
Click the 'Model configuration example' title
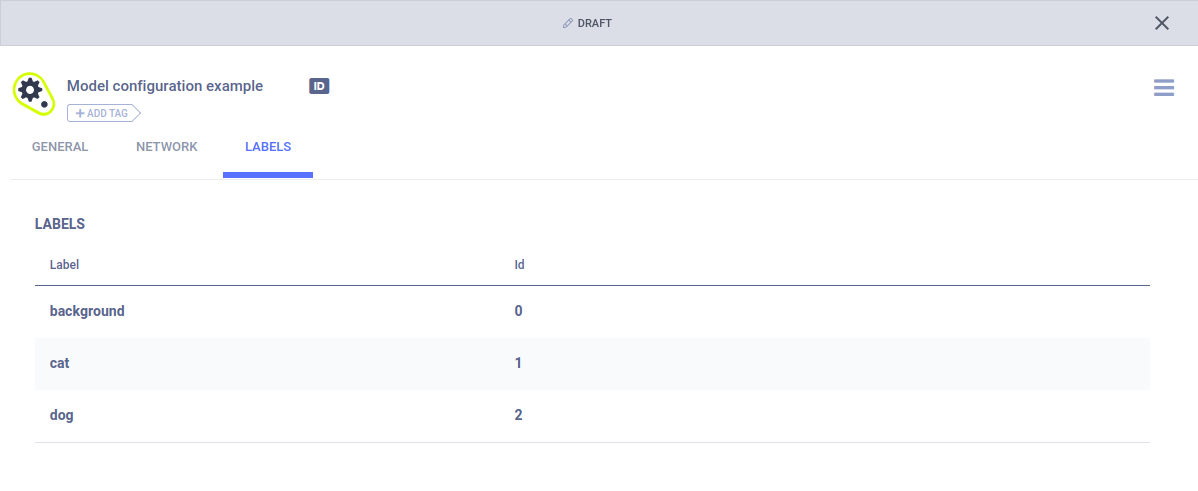[165, 86]
